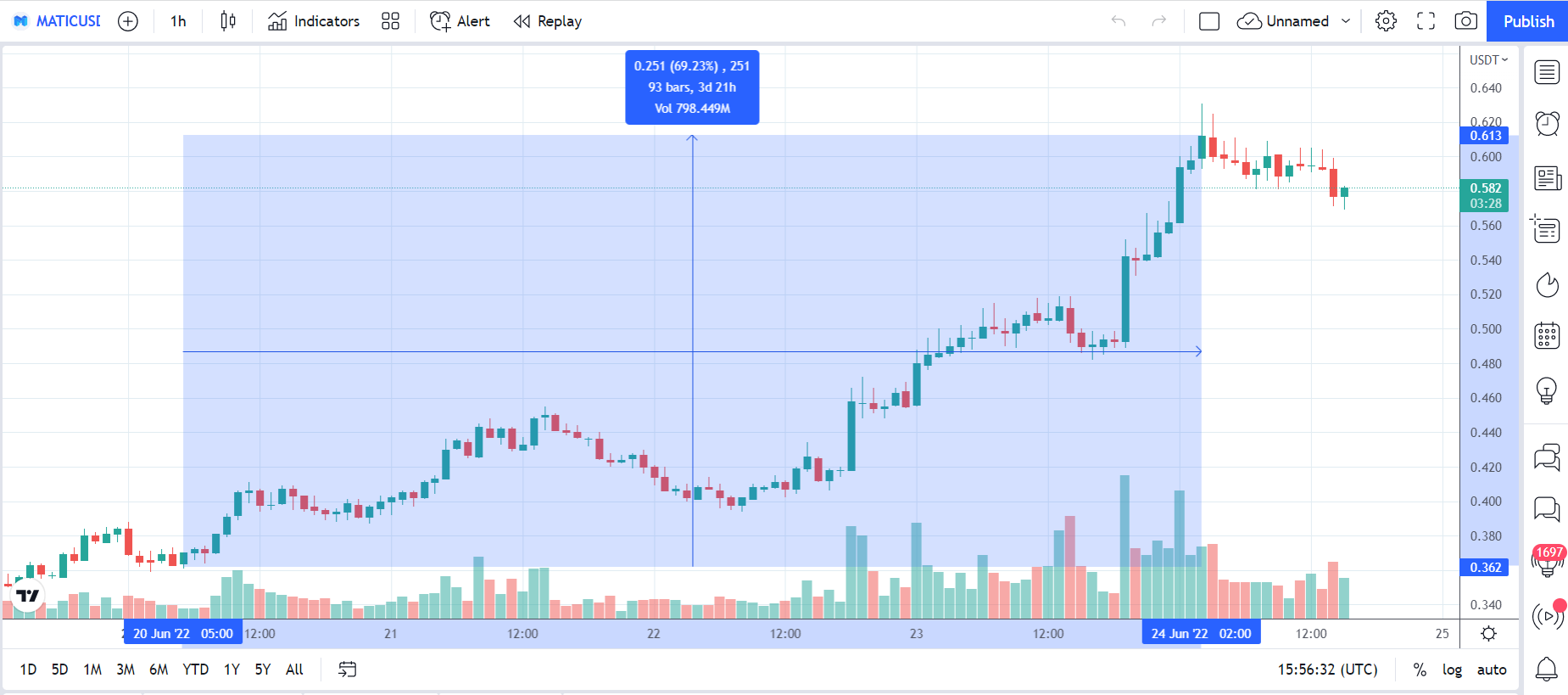Viewport: 1568px width, 695px height.
Task: Show All data range
Action: [294, 670]
